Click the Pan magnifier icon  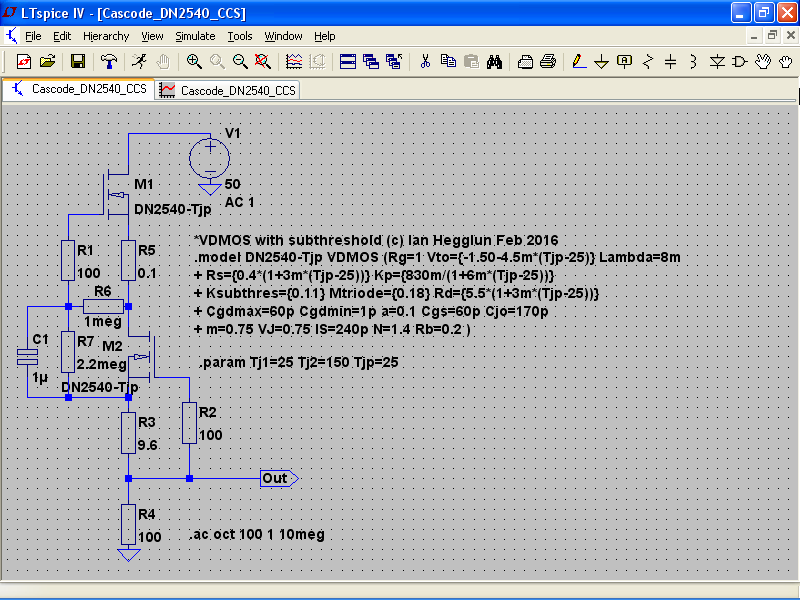tap(217, 62)
